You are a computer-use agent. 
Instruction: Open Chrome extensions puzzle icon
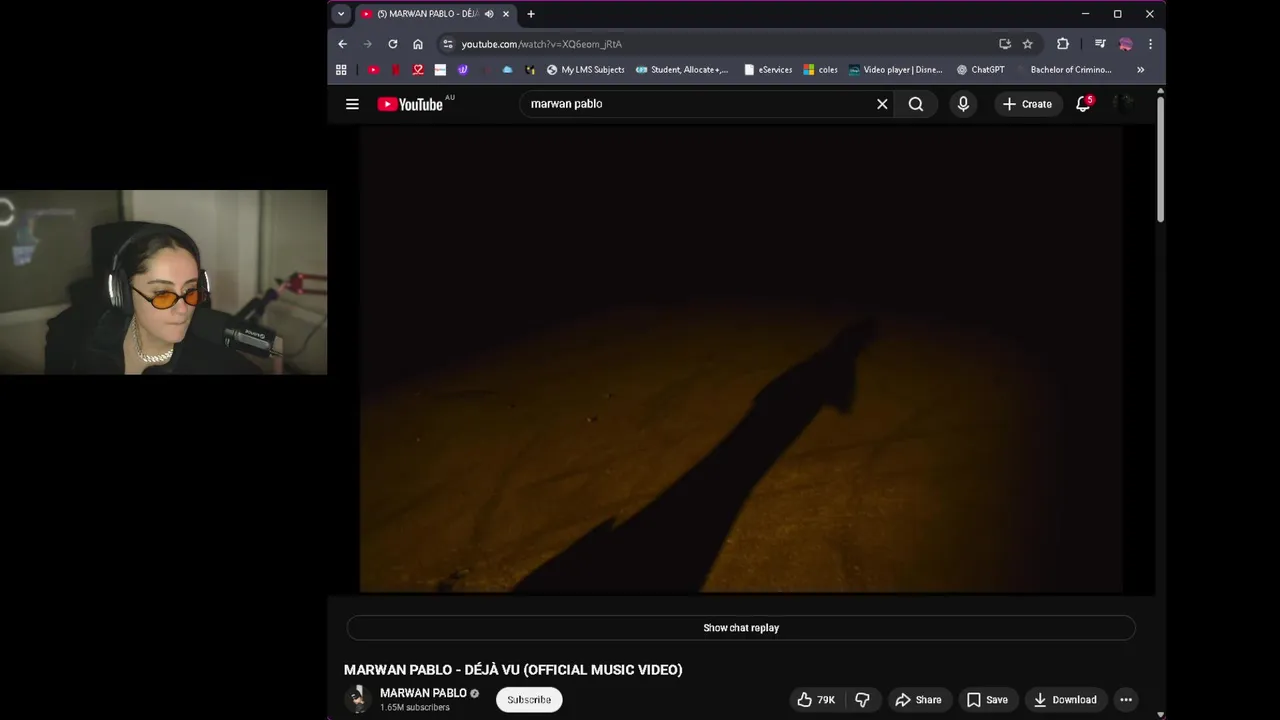[x=1063, y=44]
